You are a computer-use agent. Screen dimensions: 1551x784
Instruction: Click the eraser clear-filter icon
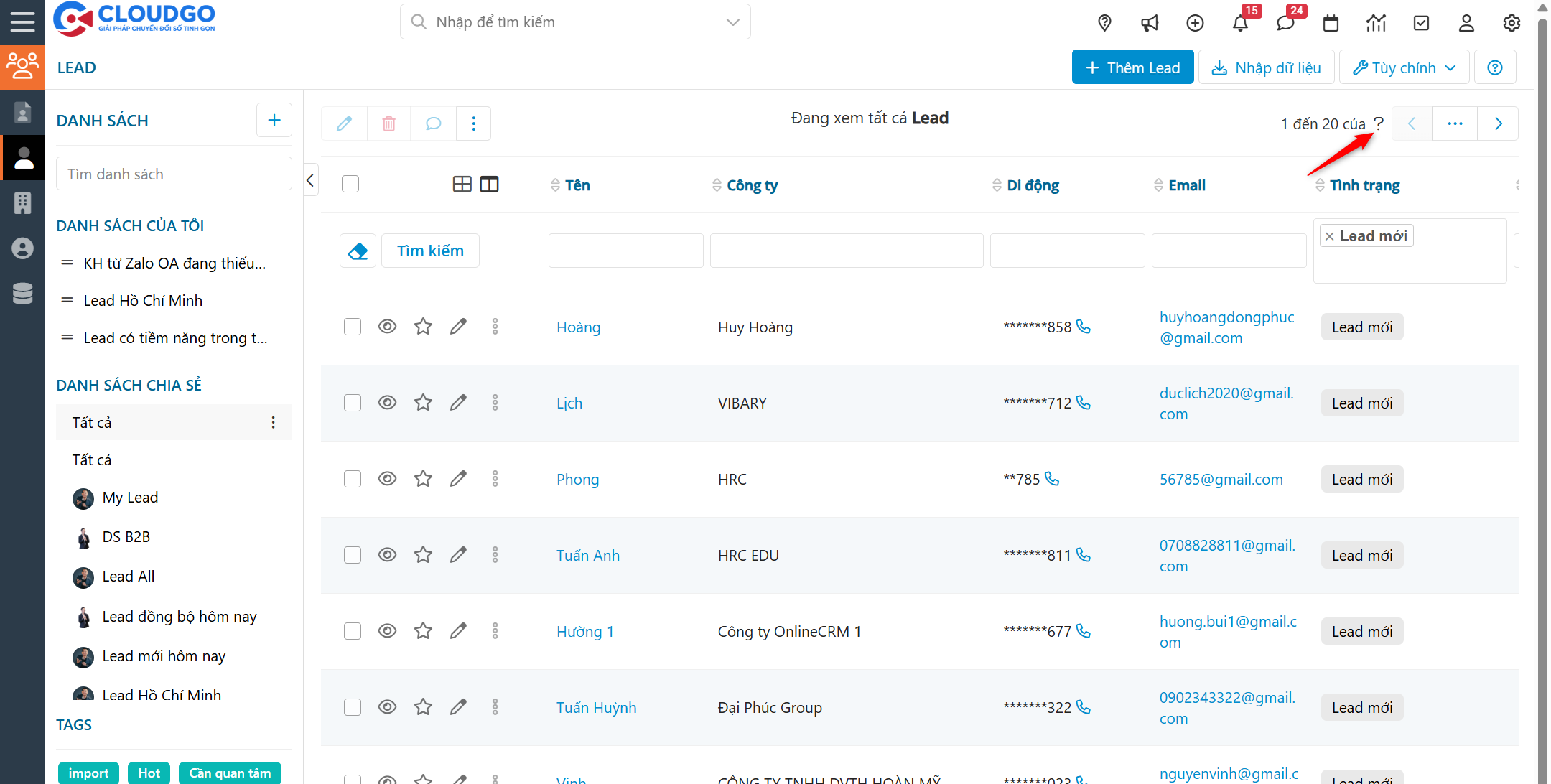tap(358, 251)
